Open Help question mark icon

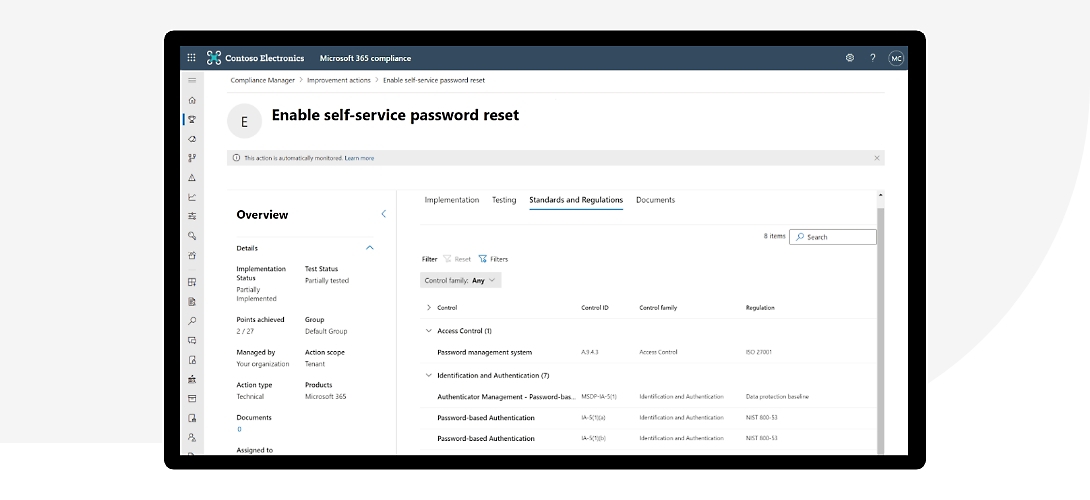click(x=872, y=58)
